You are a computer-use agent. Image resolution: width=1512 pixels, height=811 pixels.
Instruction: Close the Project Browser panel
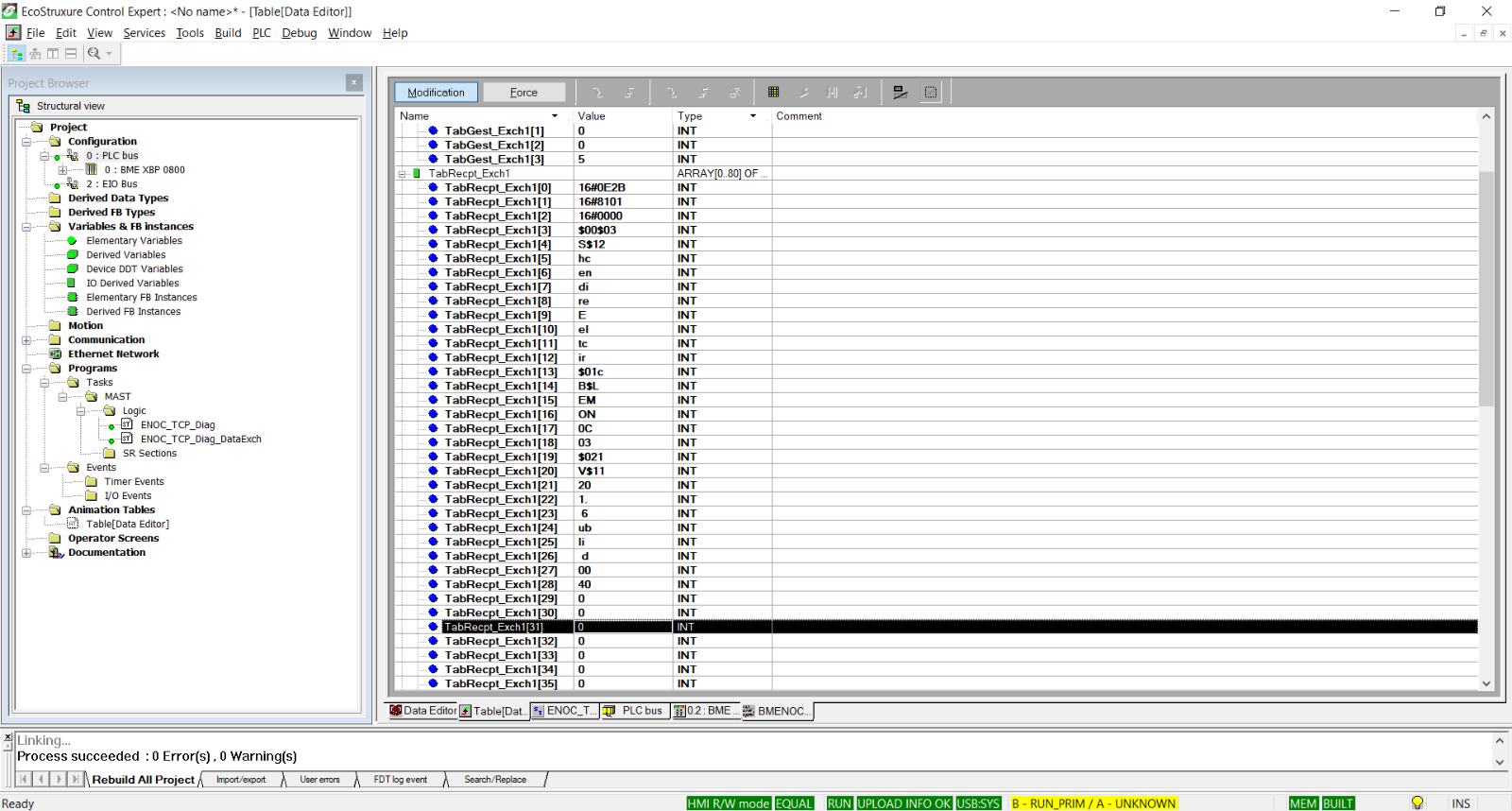pos(354,83)
